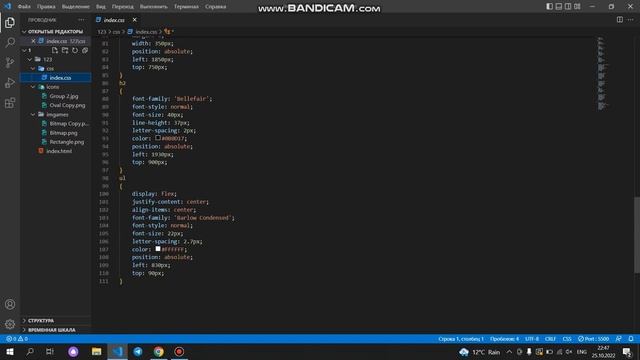This screenshot has height=360, width=640.
Task: Open explorer panel more actions menu
Action: pyautogui.click(x=81, y=20)
